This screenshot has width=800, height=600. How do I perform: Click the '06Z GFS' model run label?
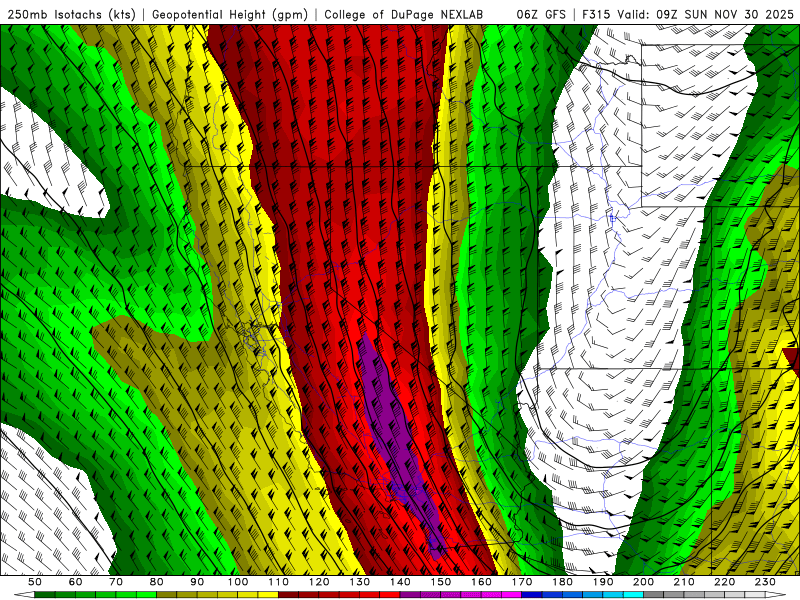[x=541, y=14]
